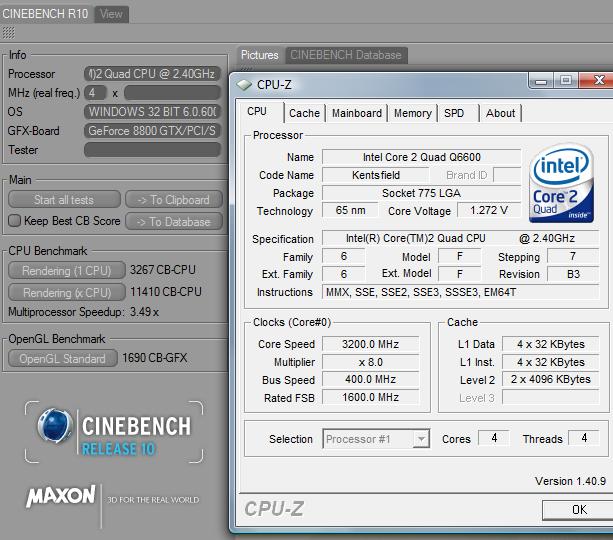Run Rendering (x CPU) benchmark
Viewport: 613px width, 540px height.
click(x=66, y=292)
